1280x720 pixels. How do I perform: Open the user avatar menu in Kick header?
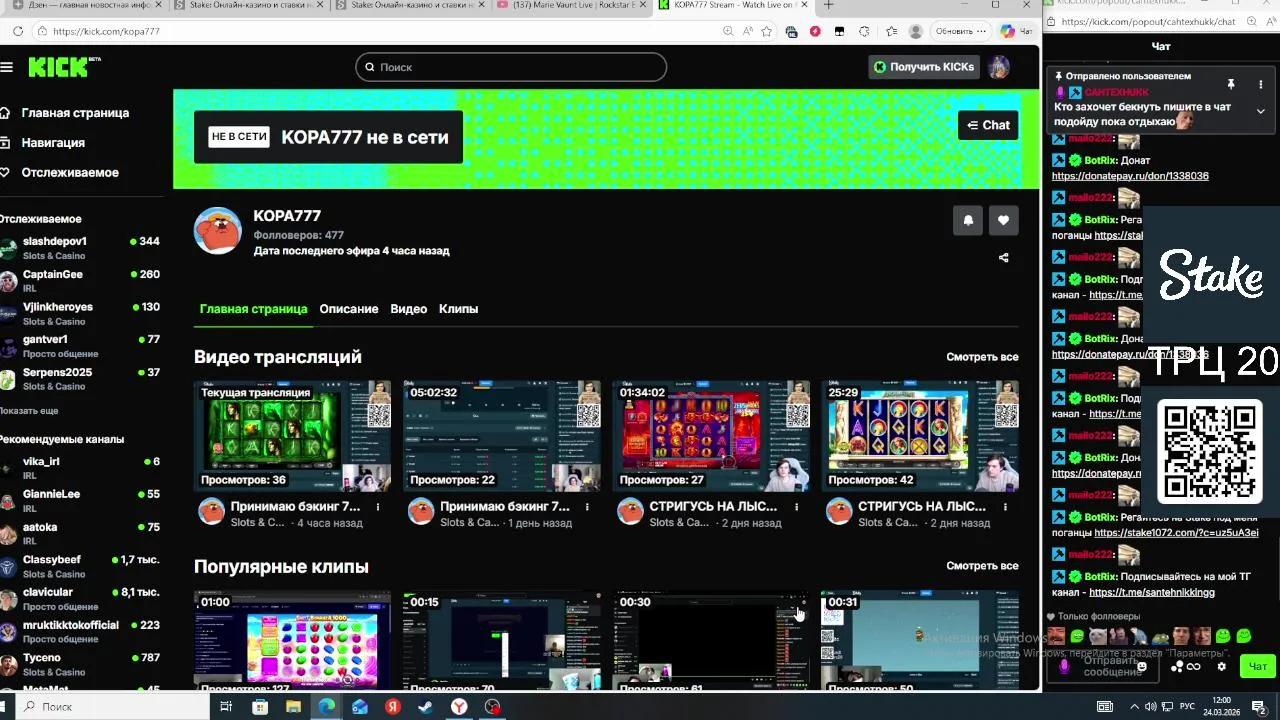(998, 67)
